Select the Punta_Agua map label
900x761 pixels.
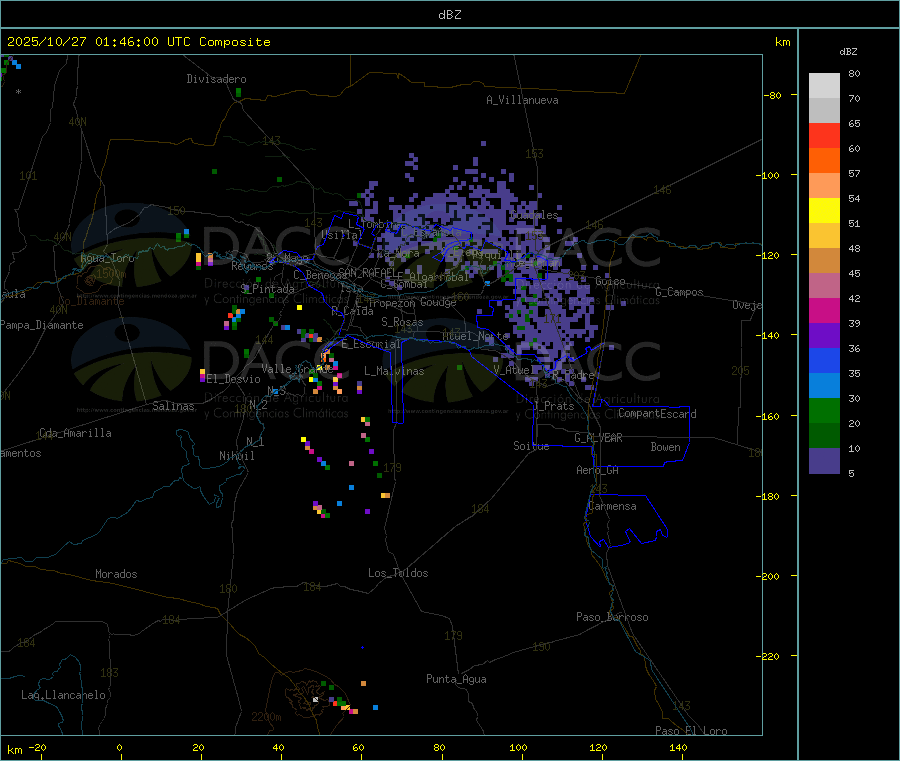[x=456, y=679]
